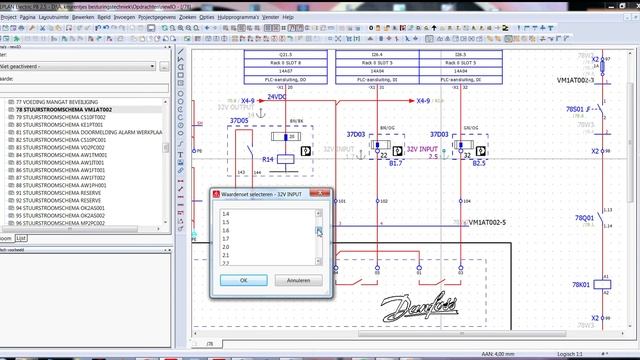
Task: Select page 85 STUURSTROOMSCHEMA AW1IT001
Action: pyautogui.click(x=60, y=162)
